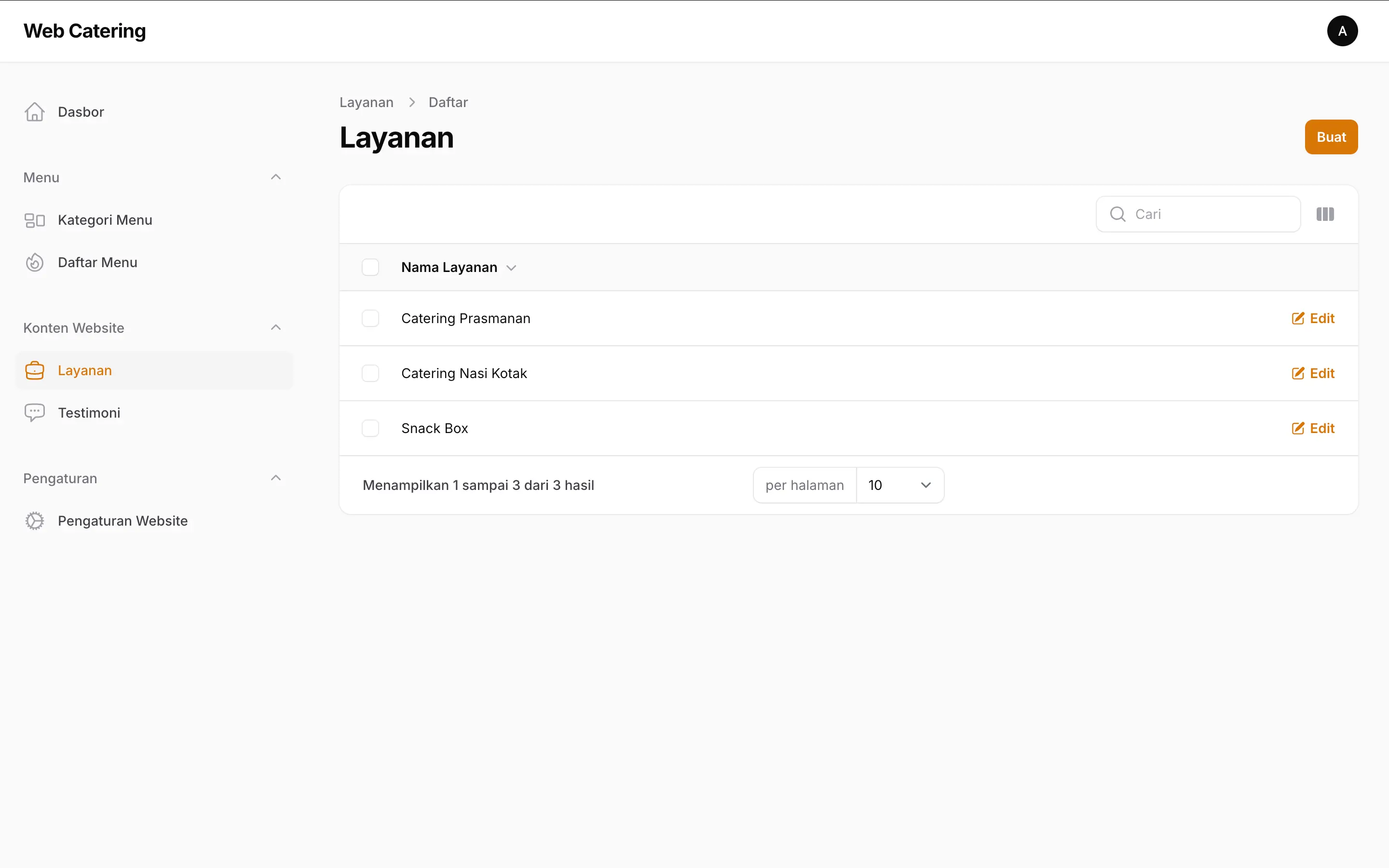Open Pengaturan Website

pos(154,521)
